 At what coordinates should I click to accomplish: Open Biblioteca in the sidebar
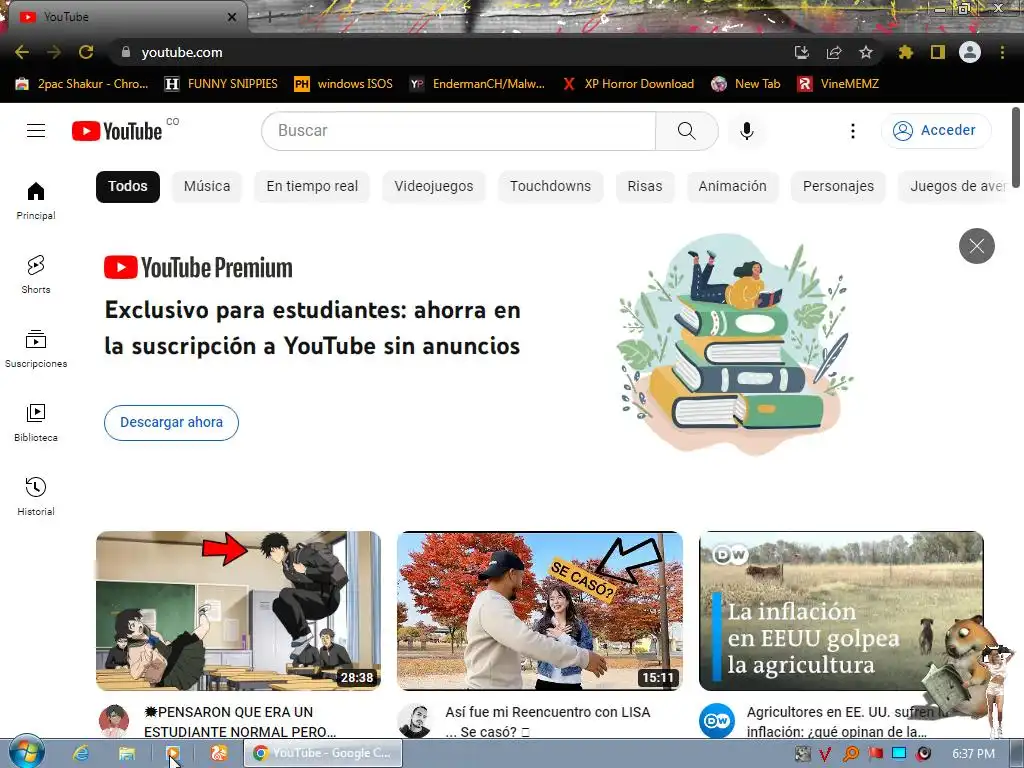pos(36,423)
